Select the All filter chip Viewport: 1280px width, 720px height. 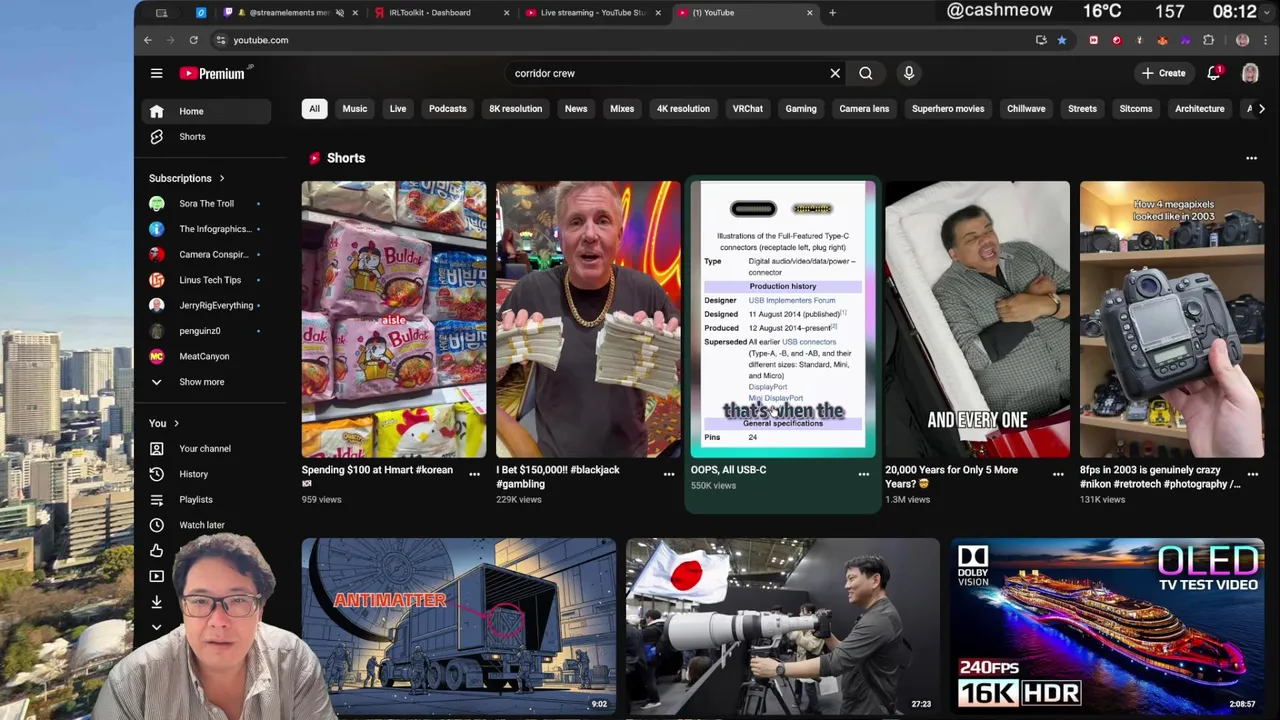click(x=314, y=109)
